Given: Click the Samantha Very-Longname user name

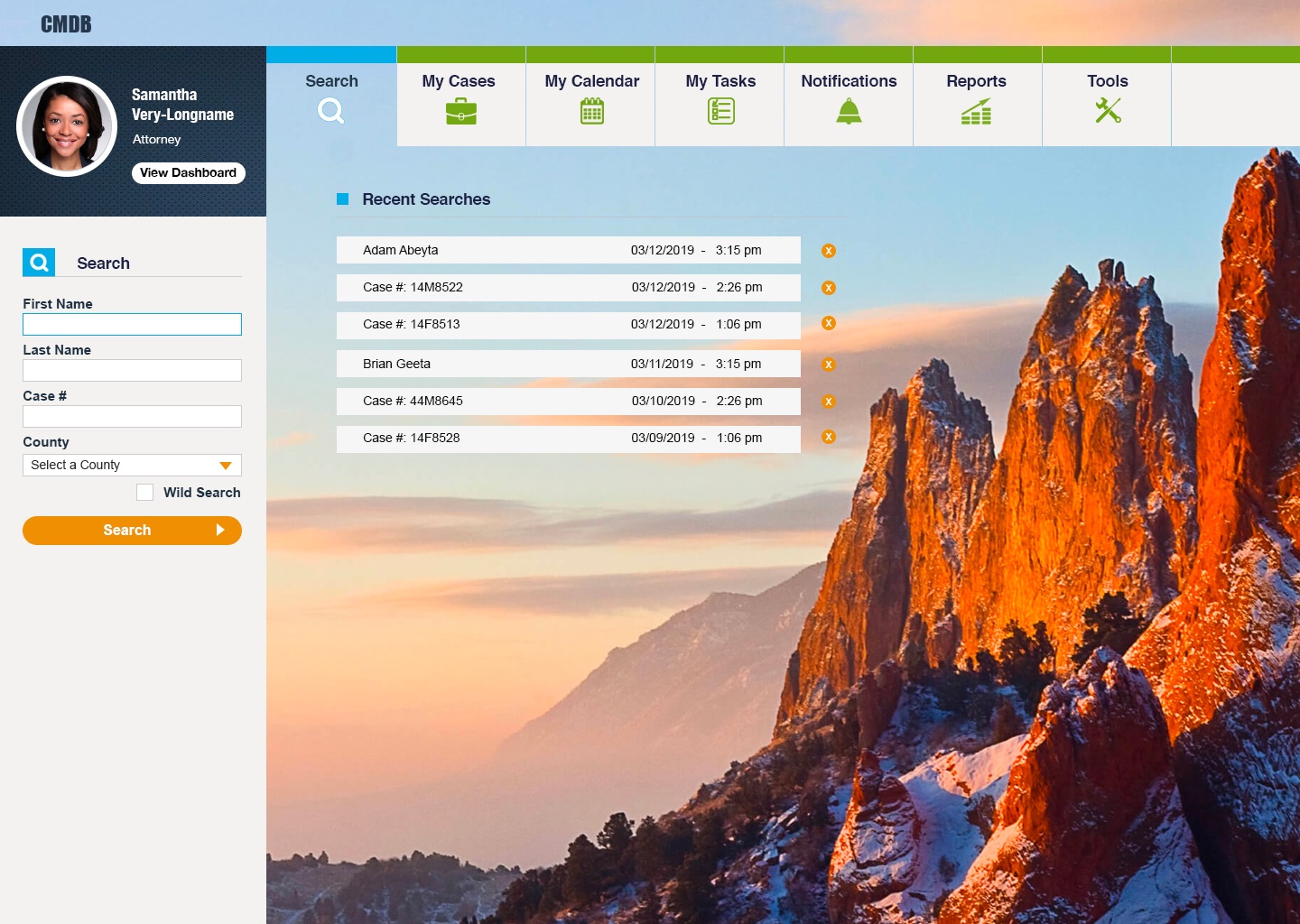Looking at the screenshot, I should (182, 105).
